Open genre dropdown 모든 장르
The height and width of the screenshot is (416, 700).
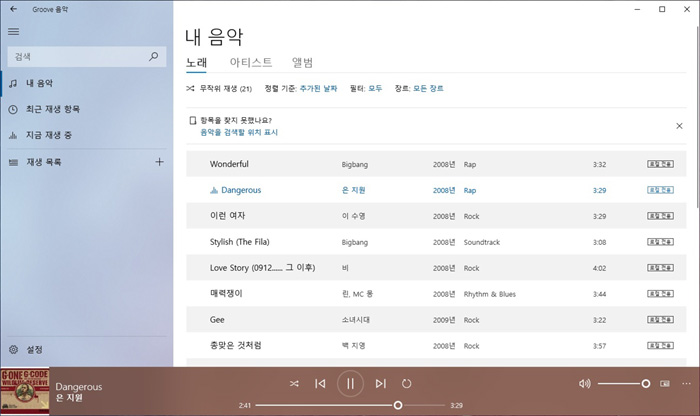click(x=428, y=88)
